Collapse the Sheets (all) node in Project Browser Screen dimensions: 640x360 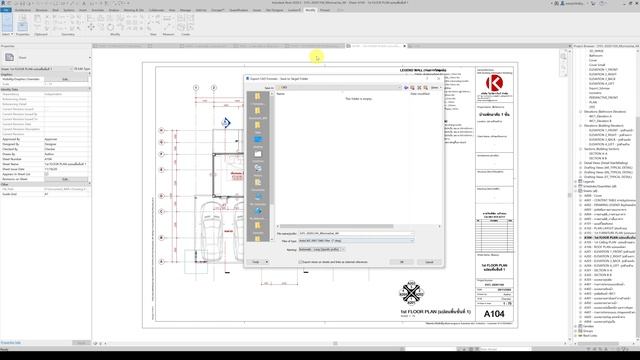click(576, 191)
